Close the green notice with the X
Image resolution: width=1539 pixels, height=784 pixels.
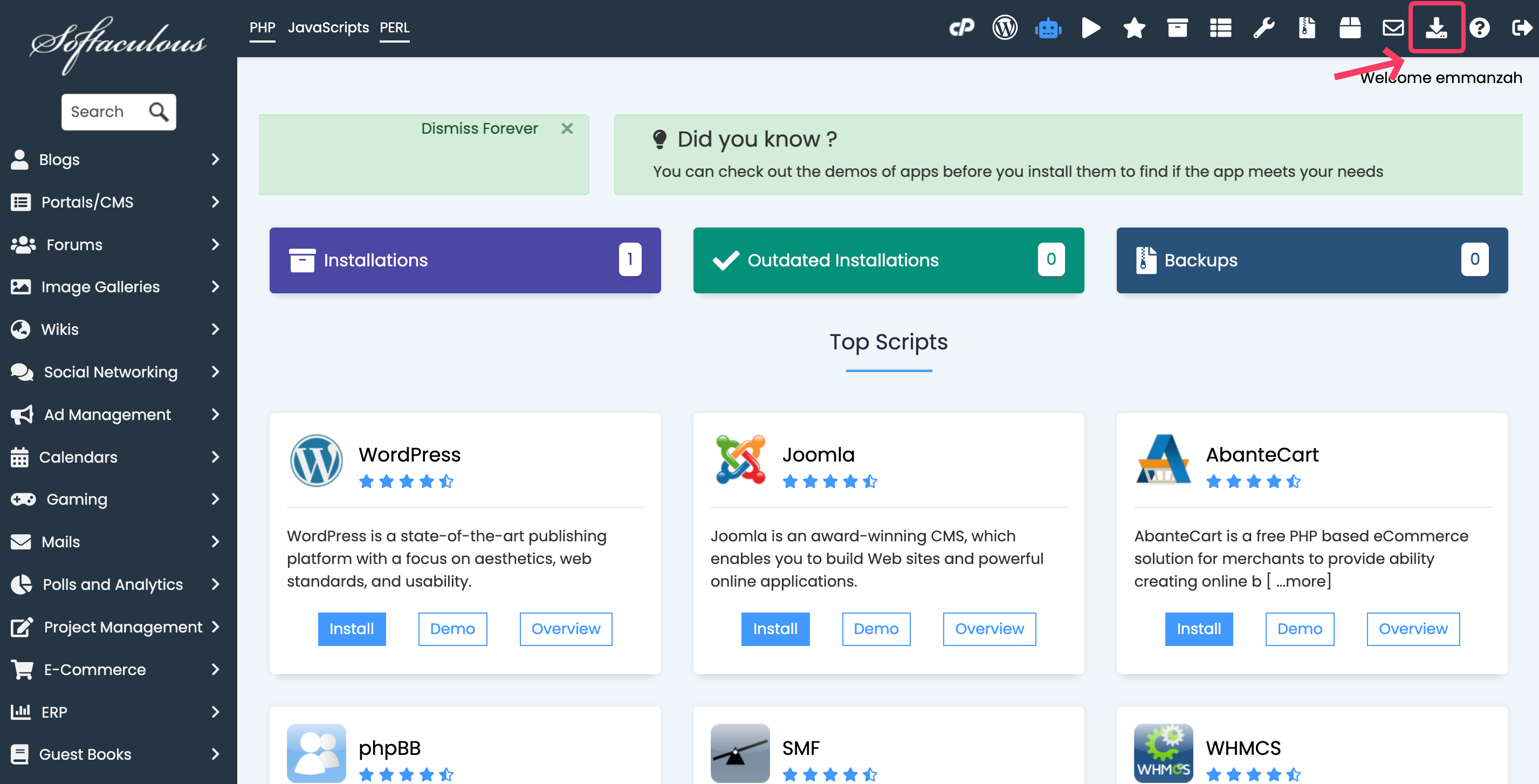567,128
